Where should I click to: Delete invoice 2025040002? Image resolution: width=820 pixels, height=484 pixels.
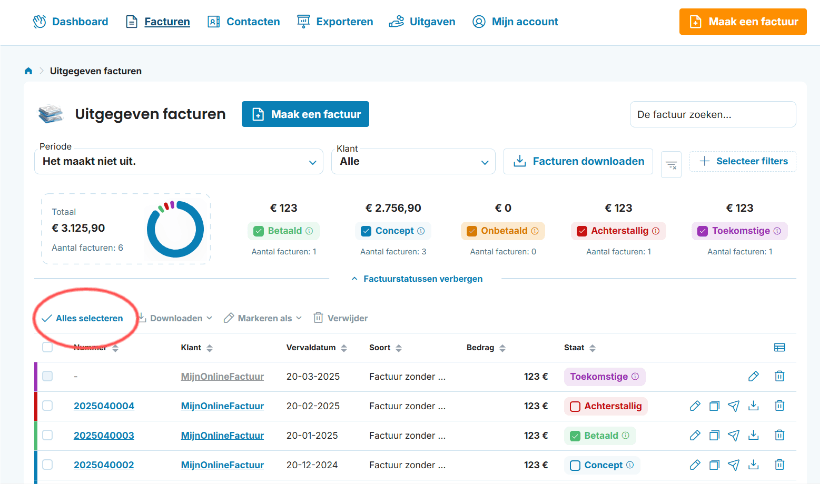click(x=779, y=464)
